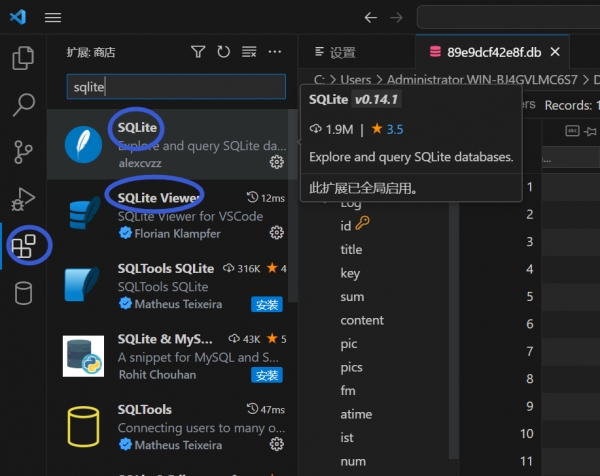This screenshot has width=600, height=476.
Task: Install the SQLTools SQLite extension
Action: coord(267,305)
